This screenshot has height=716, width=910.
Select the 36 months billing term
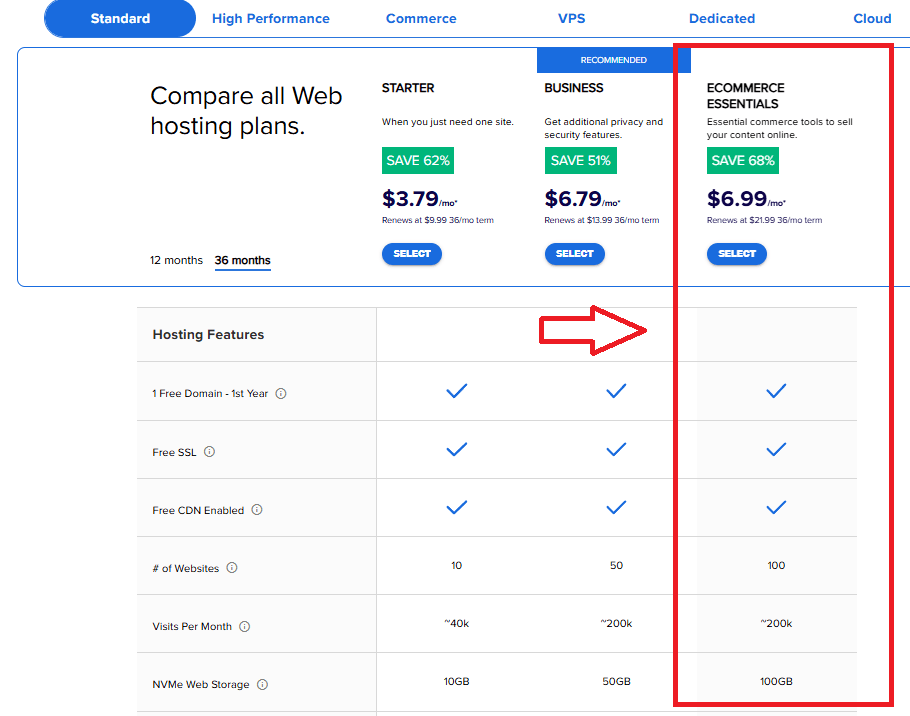[x=242, y=260]
